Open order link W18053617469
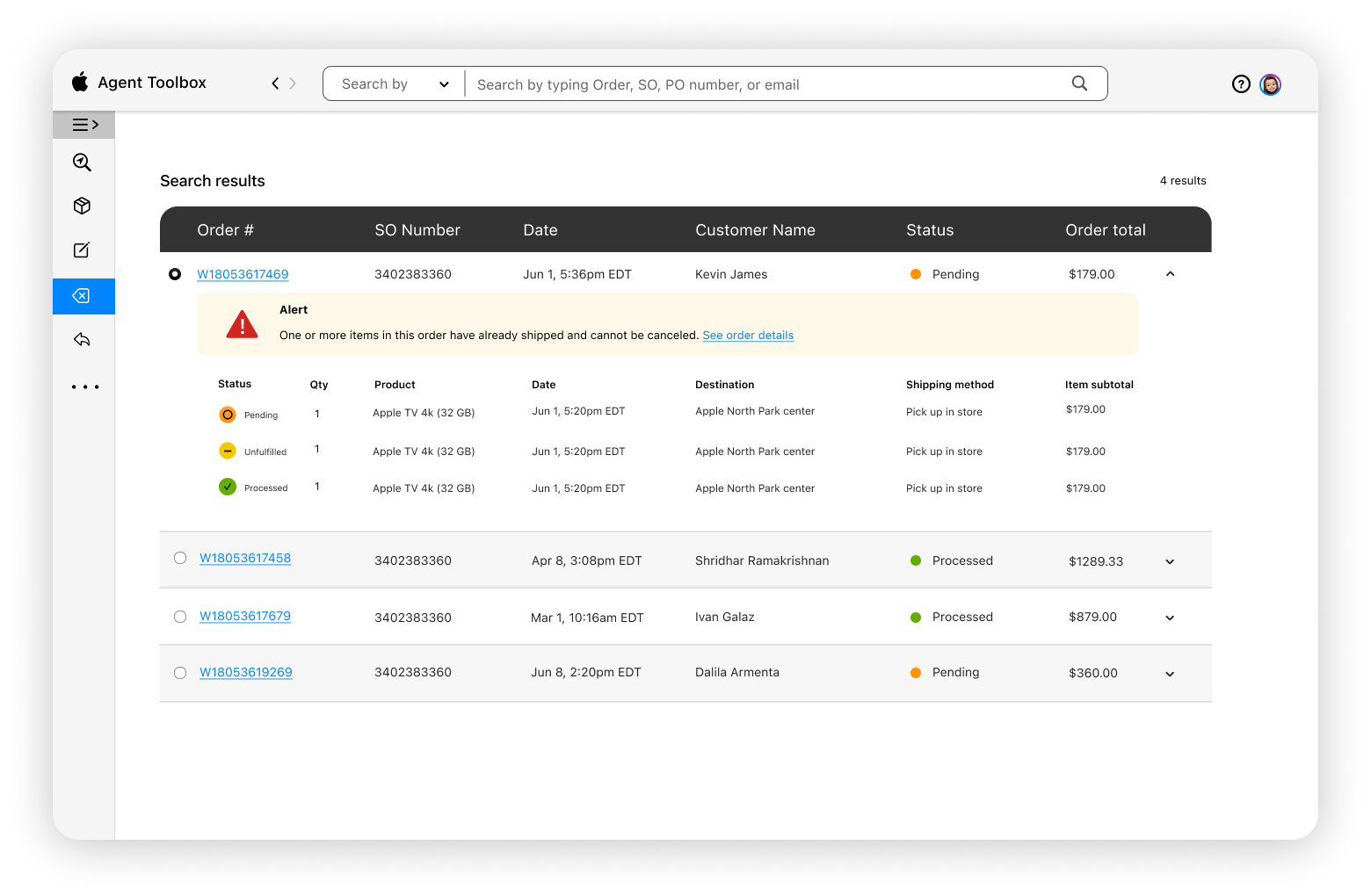Screen dimensions: 1371x896 243,274
